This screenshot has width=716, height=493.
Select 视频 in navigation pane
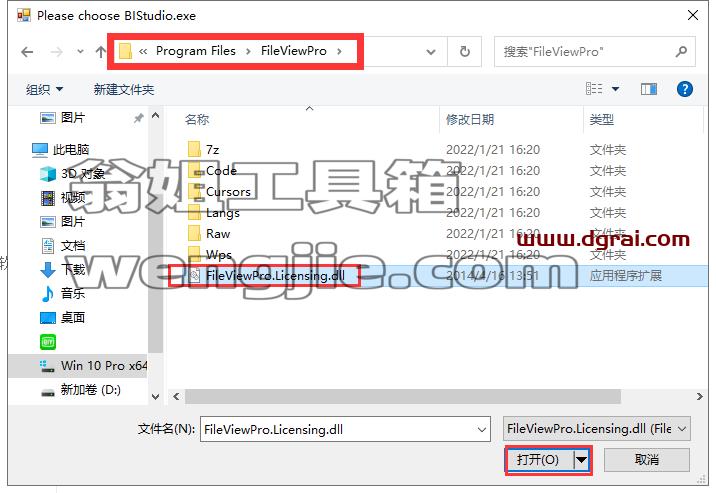click(x=63, y=197)
